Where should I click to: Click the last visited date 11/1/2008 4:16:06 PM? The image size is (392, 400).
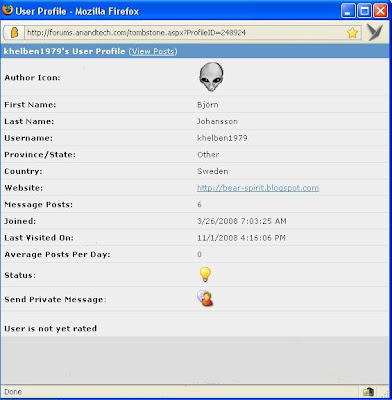tap(241, 238)
